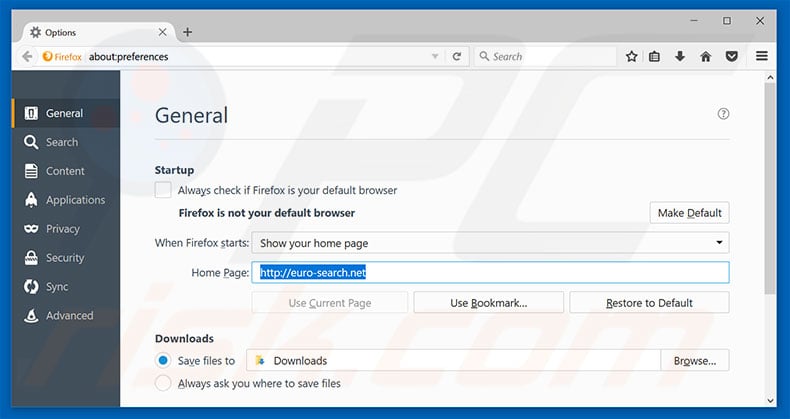Maximize the Firefox window
The height and width of the screenshot is (419, 790).
click(x=727, y=21)
